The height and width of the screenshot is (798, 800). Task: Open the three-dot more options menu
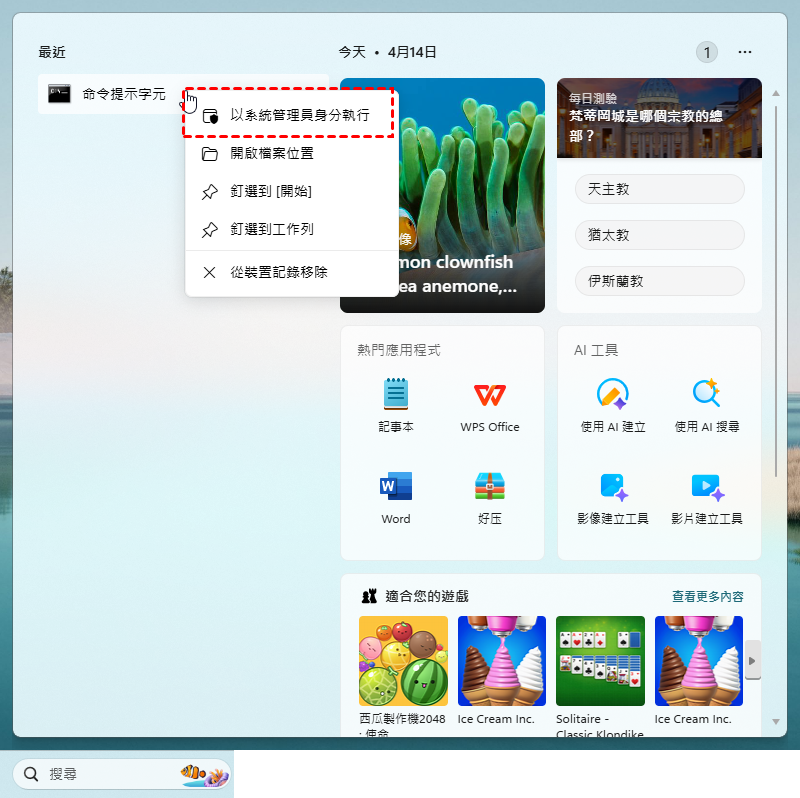[x=745, y=52]
